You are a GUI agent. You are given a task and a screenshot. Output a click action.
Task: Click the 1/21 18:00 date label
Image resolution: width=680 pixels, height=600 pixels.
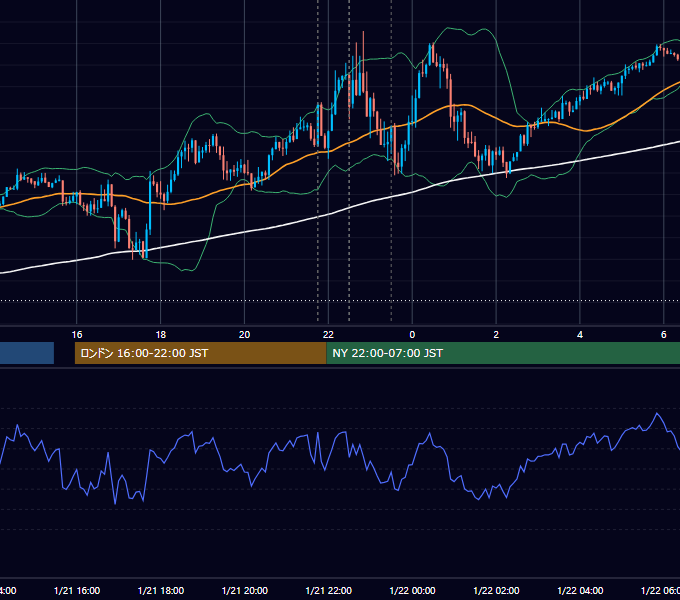(x=161, y=590)
